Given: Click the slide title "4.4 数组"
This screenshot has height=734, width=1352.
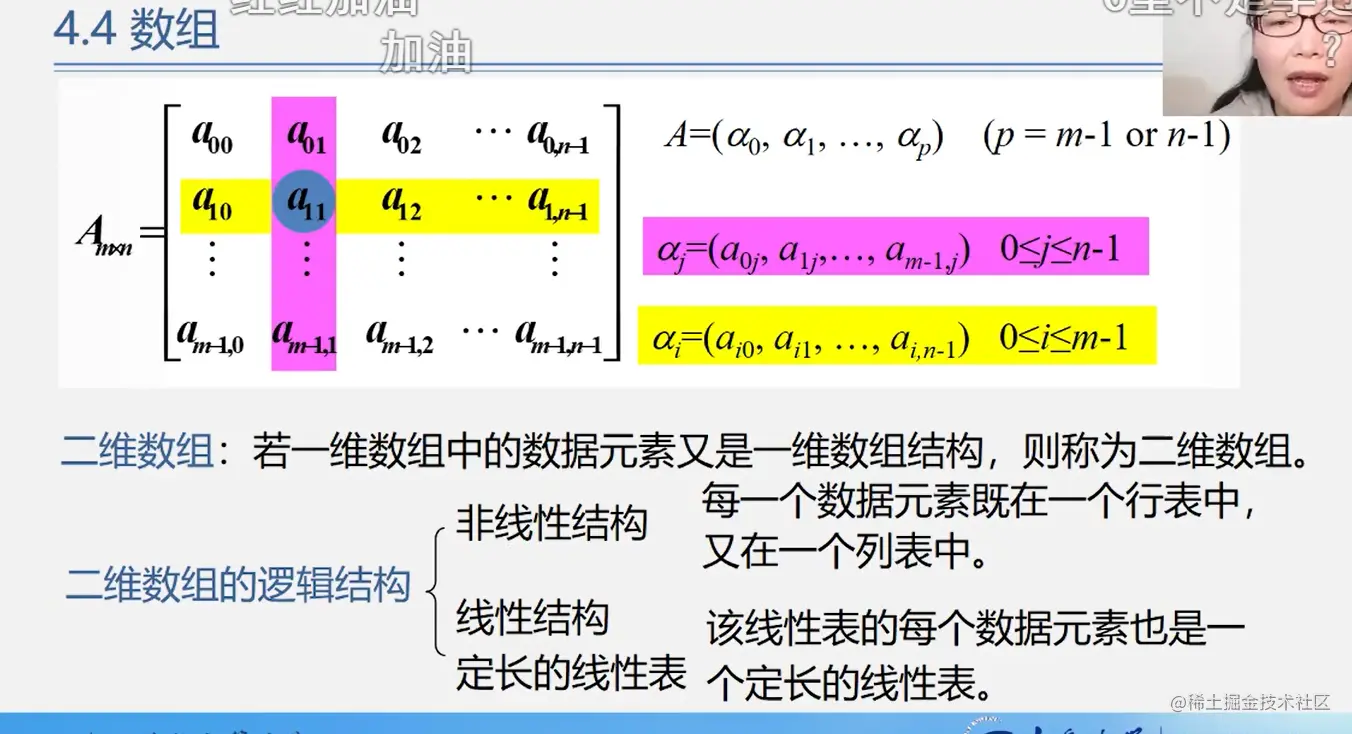Looking at the screenshot, I should pos(136,32).
